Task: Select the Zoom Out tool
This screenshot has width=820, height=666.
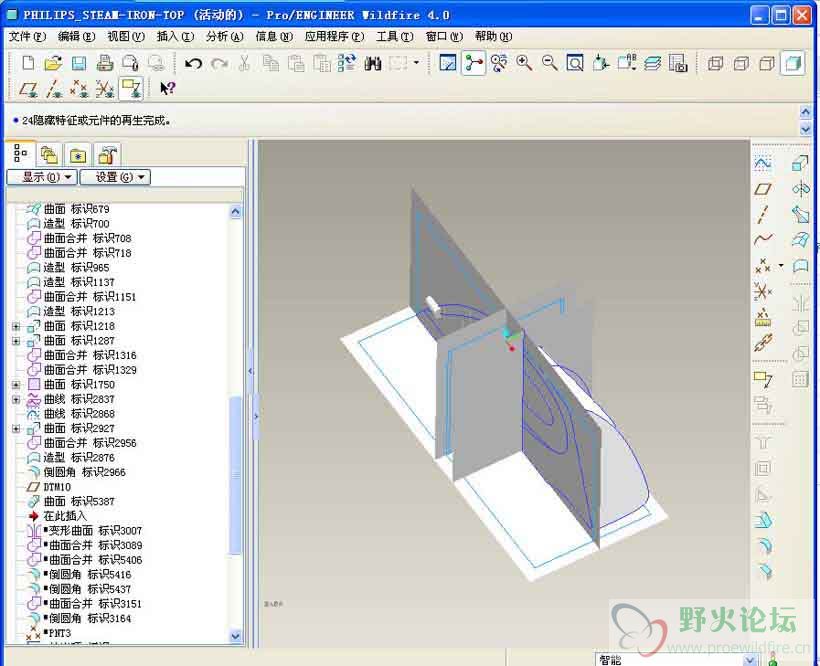Action: pos(550,63)
